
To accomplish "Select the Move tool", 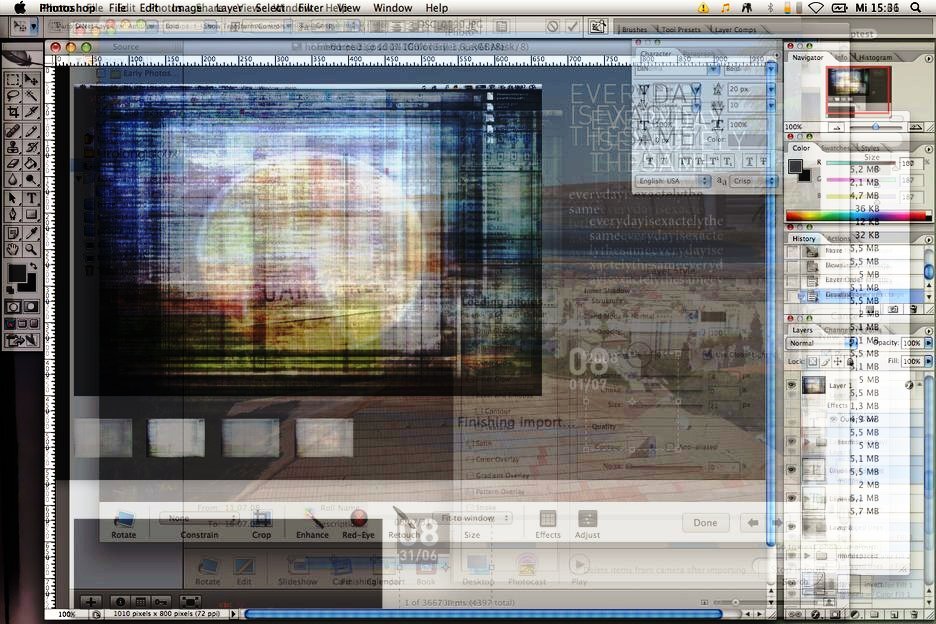I will pos(31,80).
